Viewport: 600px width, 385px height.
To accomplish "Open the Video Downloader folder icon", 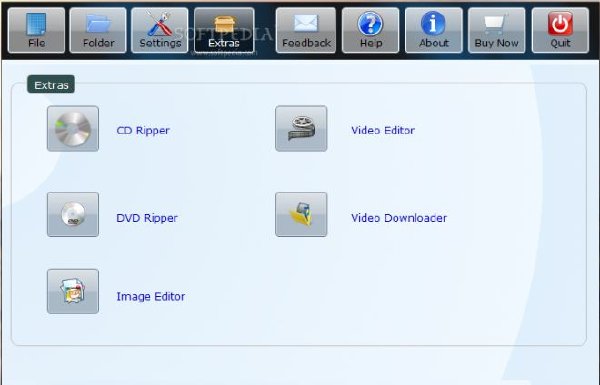I will (301, 214).
